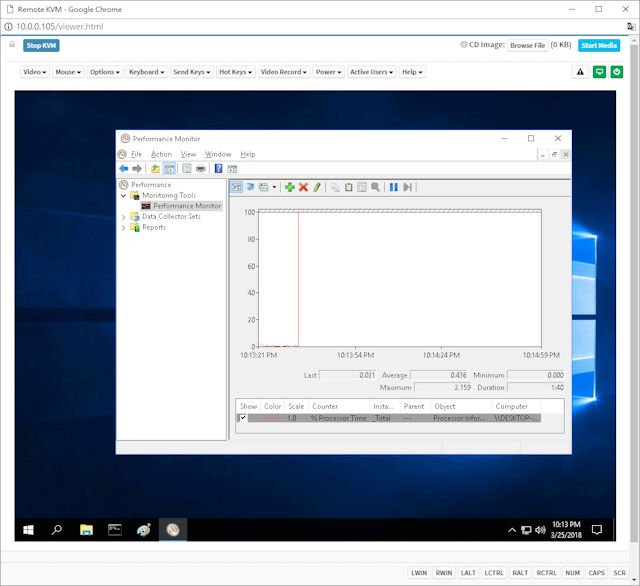Toggle the NUM lock indicator button

coord(573,573)
